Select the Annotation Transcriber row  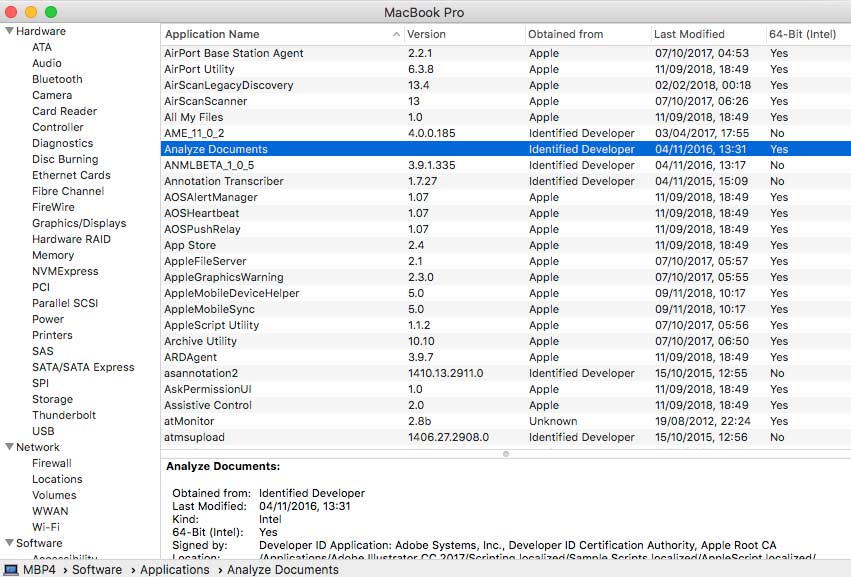coord(506,181)
